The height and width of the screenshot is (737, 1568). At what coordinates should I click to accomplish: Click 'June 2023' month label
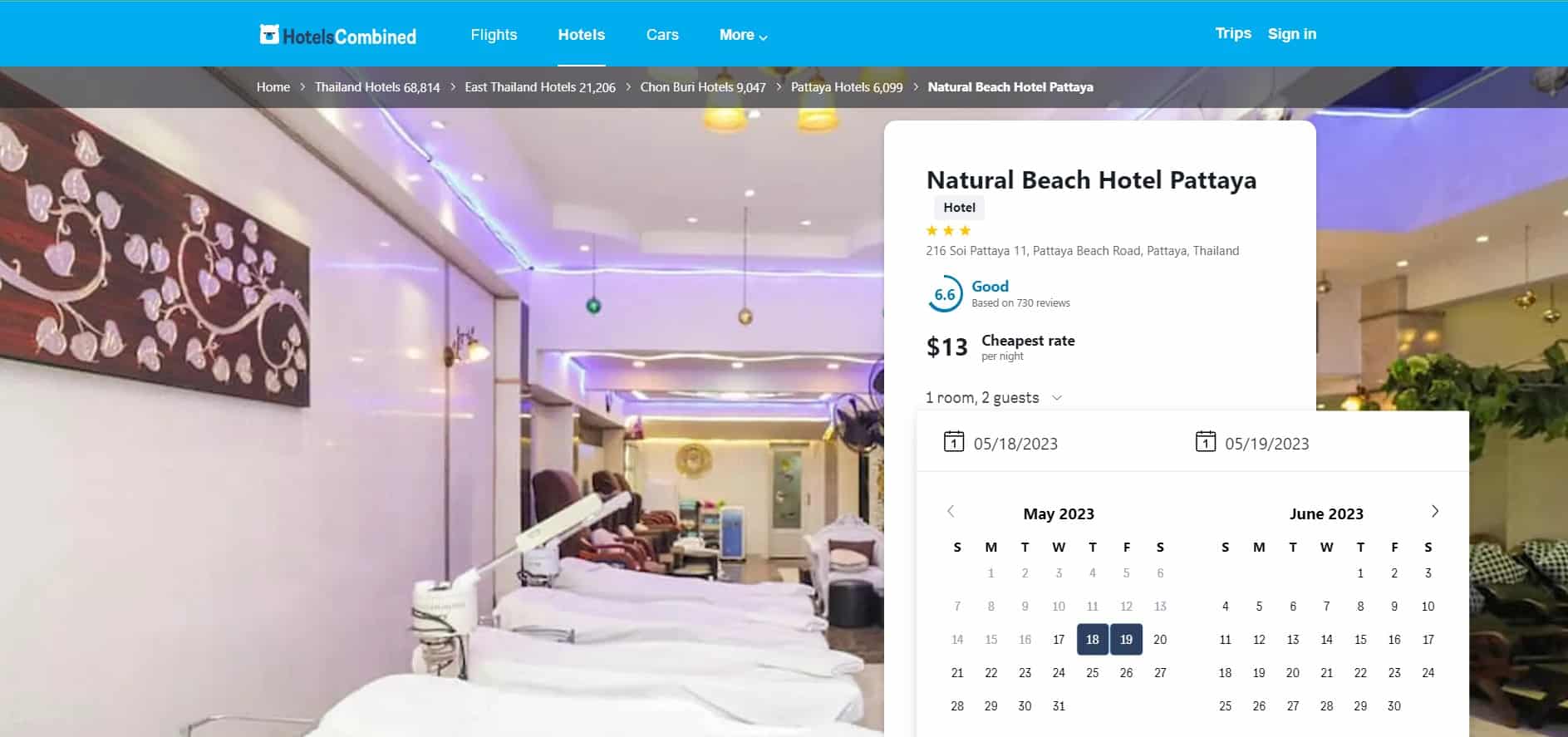pyautogui.click(x=1326, y=513)
